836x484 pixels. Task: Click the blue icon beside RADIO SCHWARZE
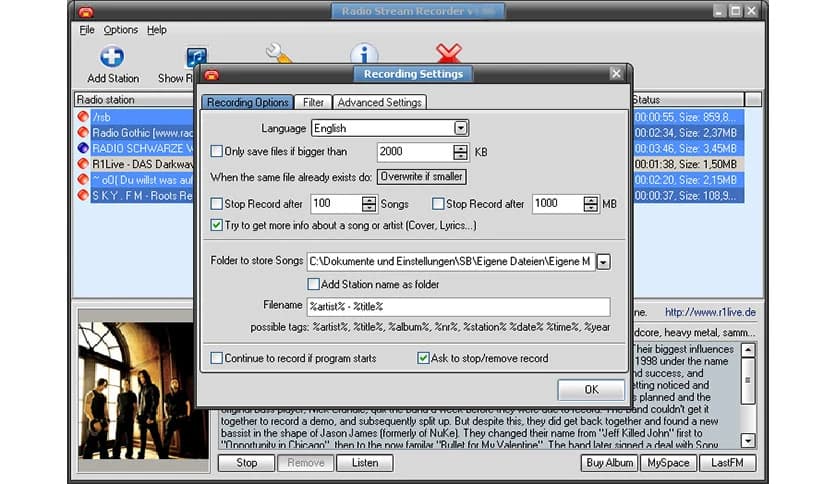[x=83, y=148]
